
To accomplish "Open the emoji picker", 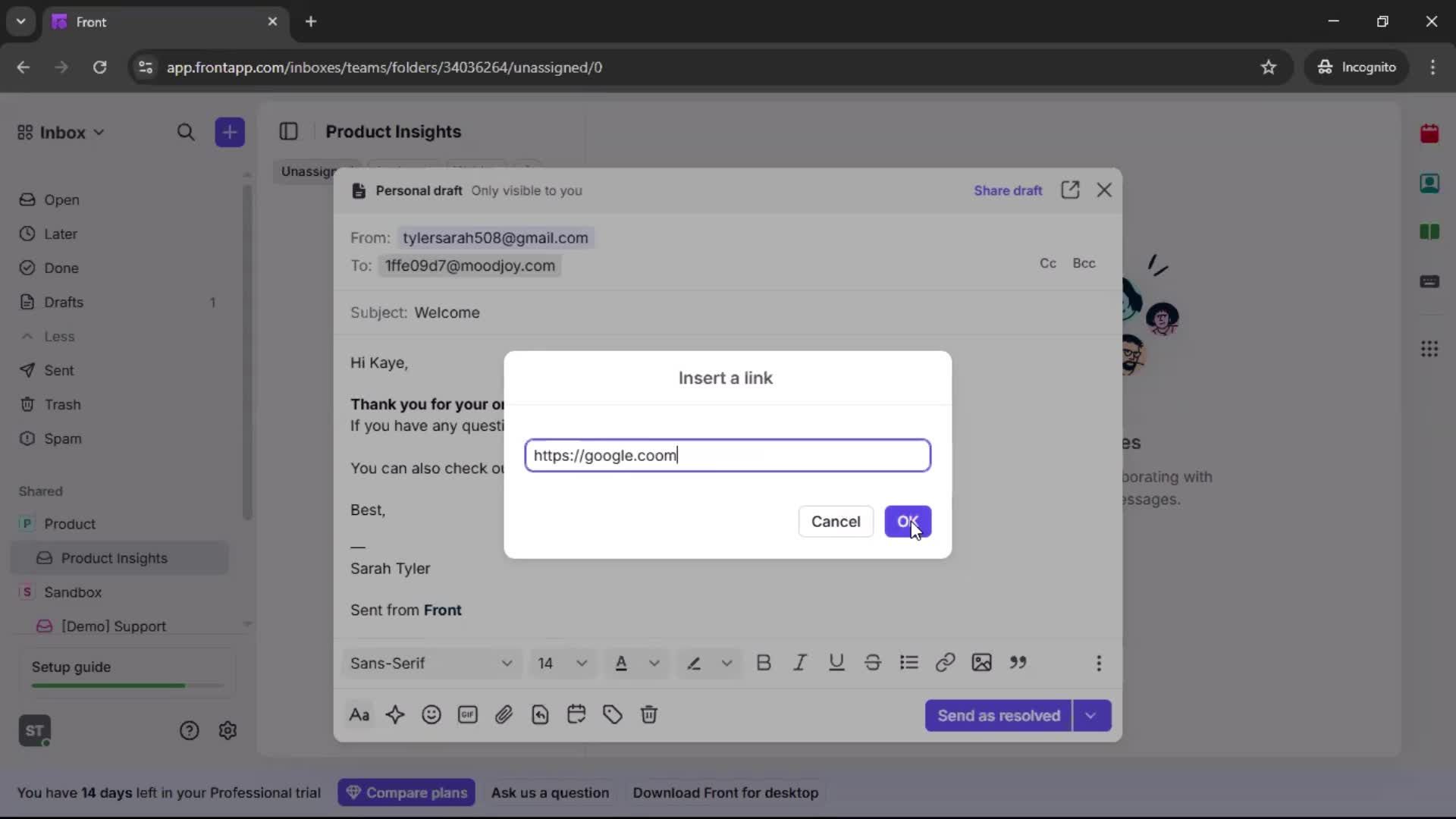I will pos(431,715).
